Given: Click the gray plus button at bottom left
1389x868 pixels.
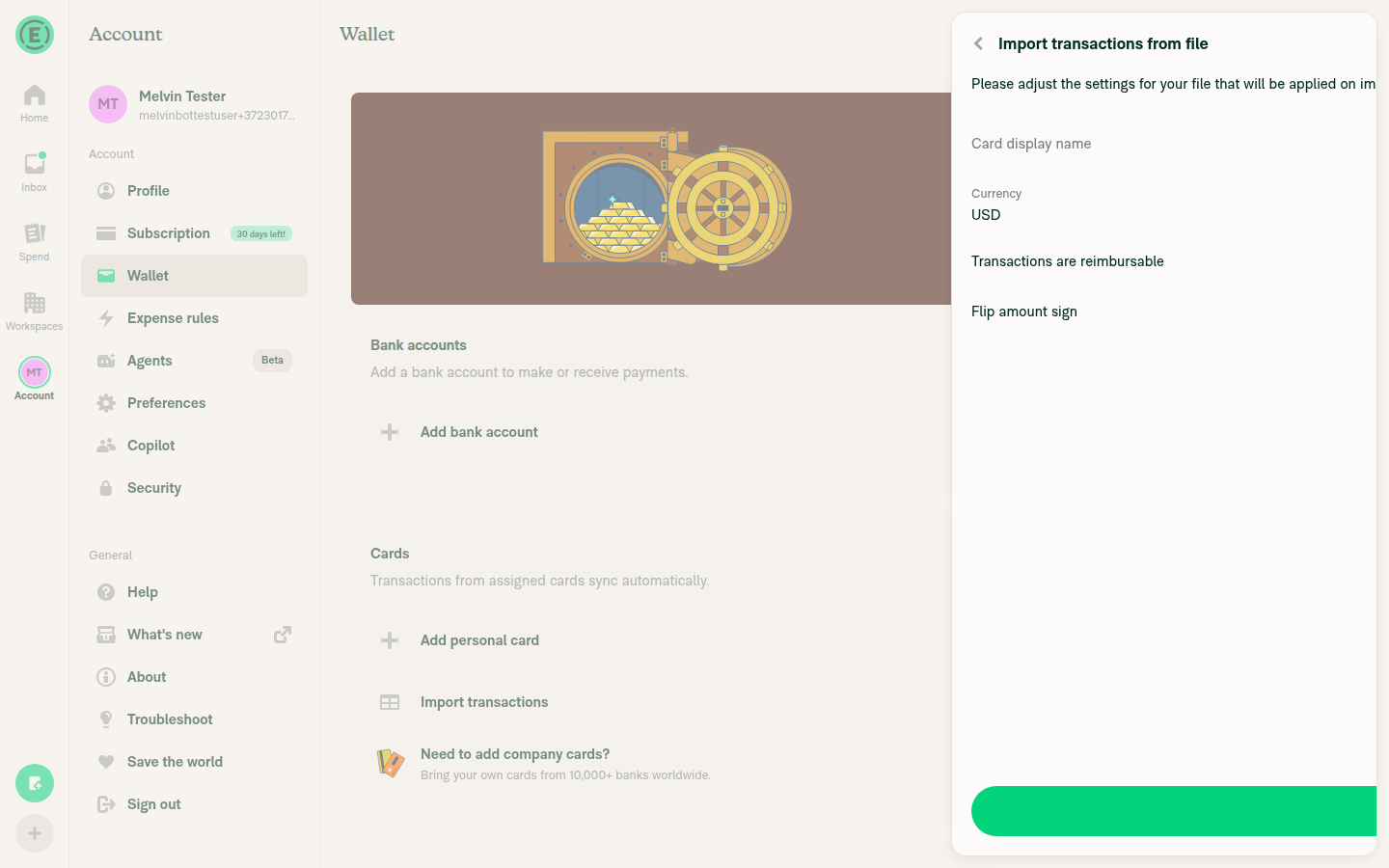Looking at the screenshot, I should (x=35, y=833).
